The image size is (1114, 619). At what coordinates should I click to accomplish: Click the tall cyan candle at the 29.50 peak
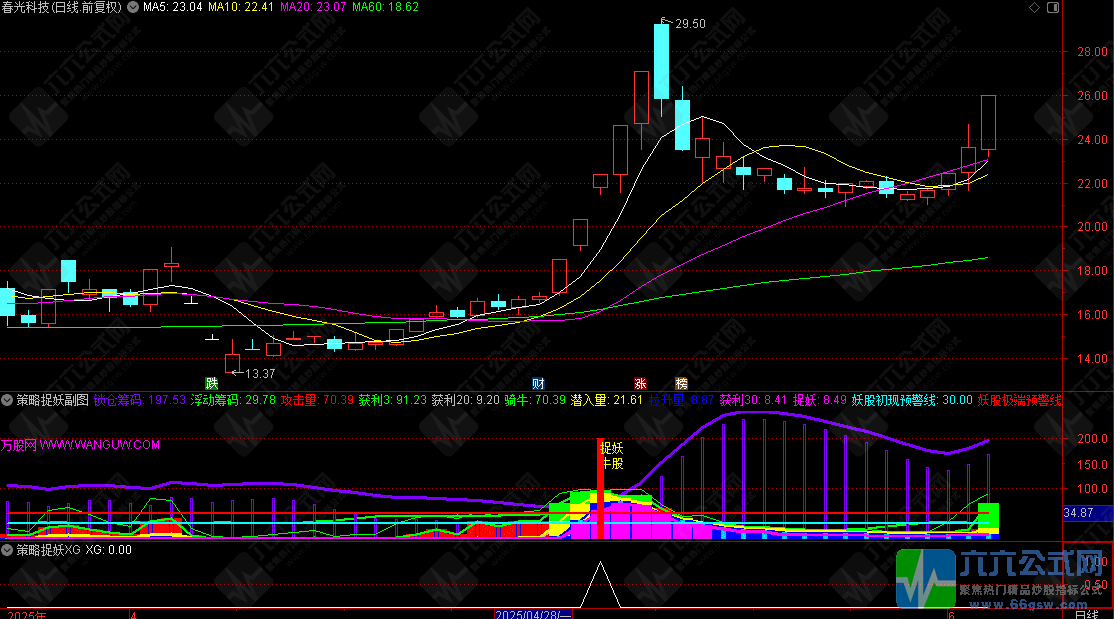click(x=661, y=61)
